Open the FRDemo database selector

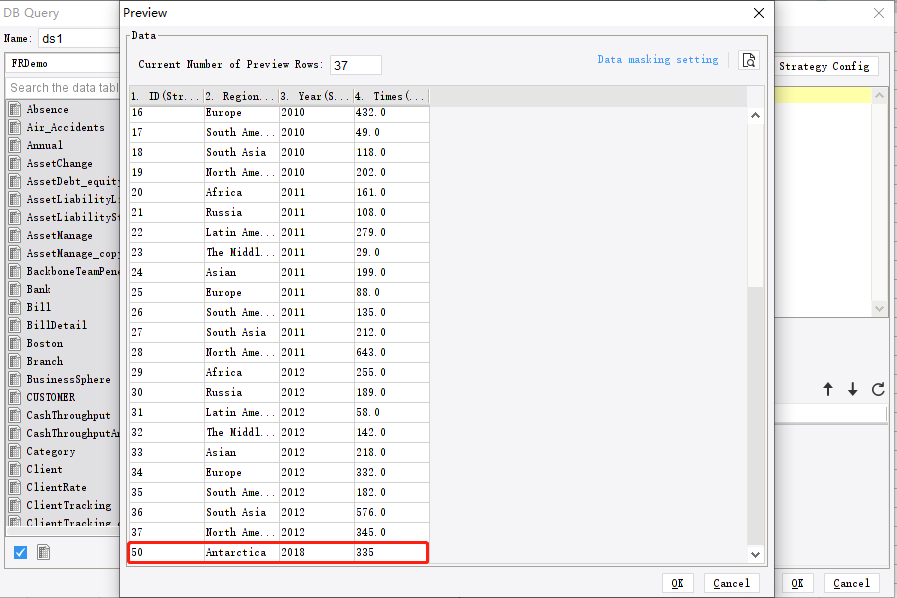[x=62, y=62]
